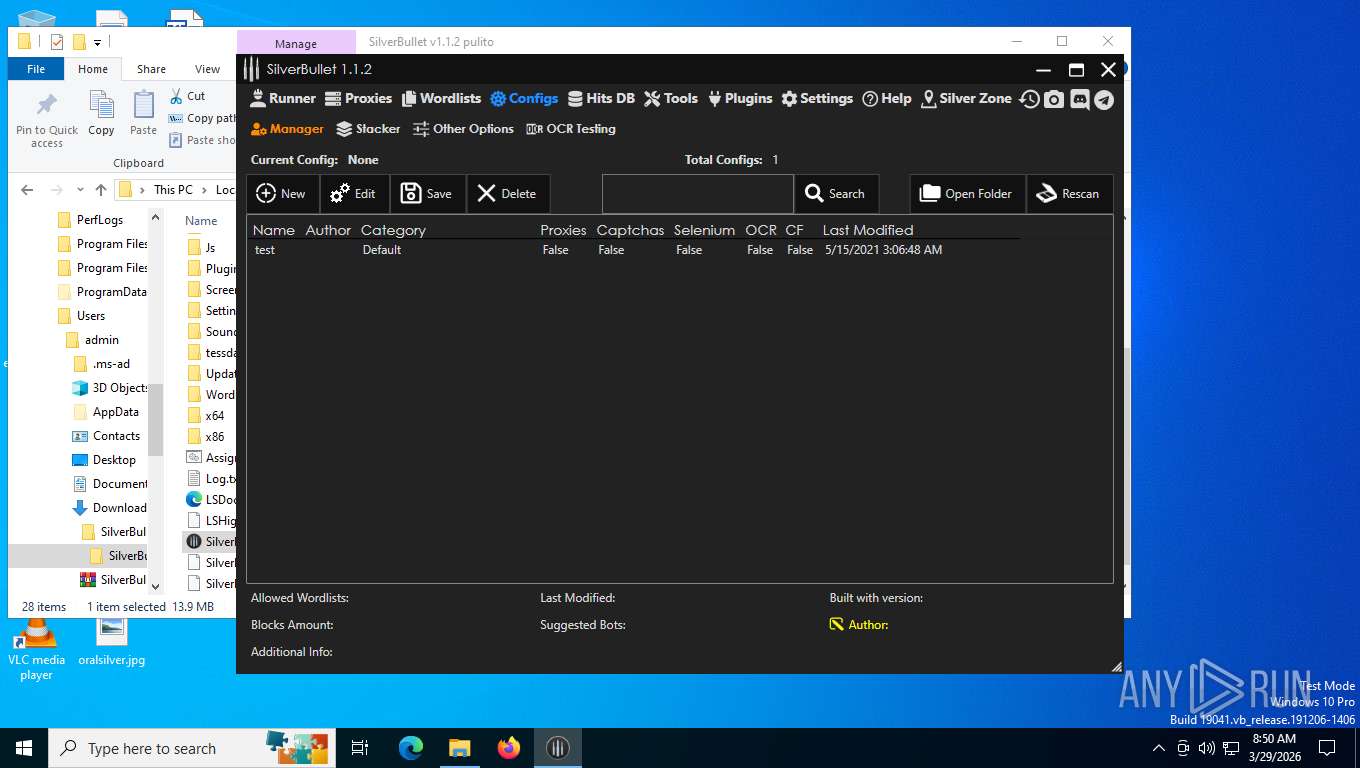1360x768 pixels.
Task: Sort configs by Last Modified column
Action: click(x=868, y=230)
